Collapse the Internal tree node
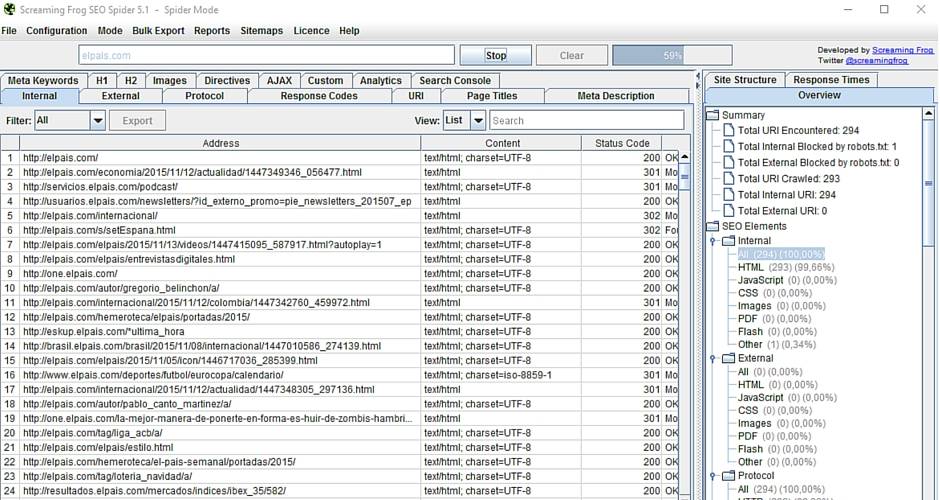The image size is (940, 500). 713,241
